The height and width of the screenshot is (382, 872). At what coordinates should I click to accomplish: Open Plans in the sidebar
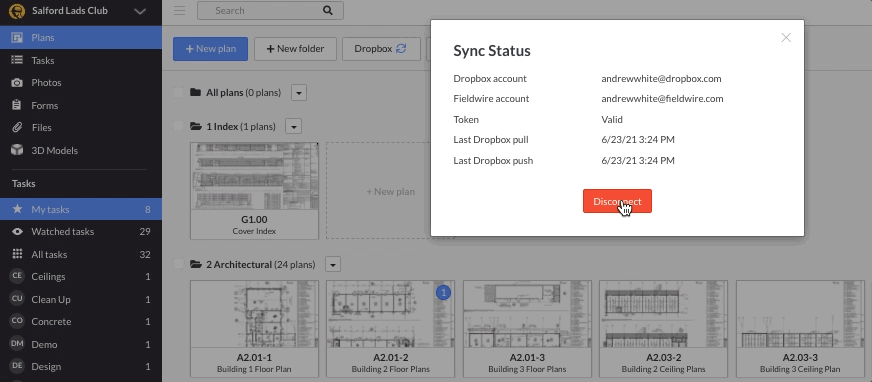pyautogui.click(x=81, y=38)
